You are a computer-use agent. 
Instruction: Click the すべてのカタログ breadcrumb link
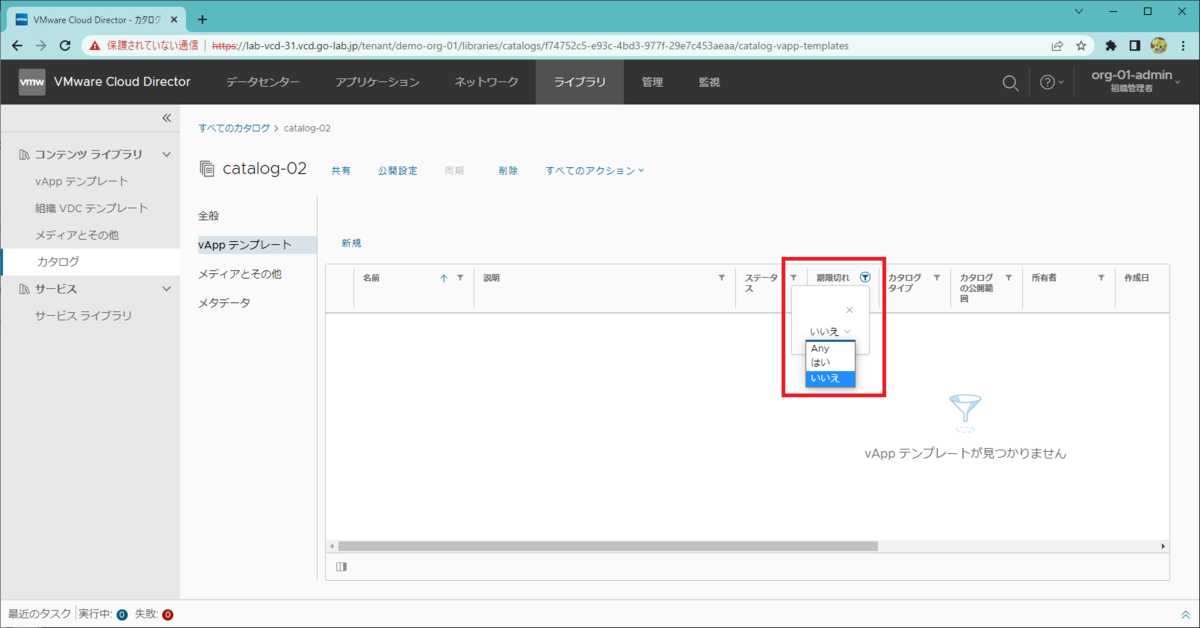[233, 128]
